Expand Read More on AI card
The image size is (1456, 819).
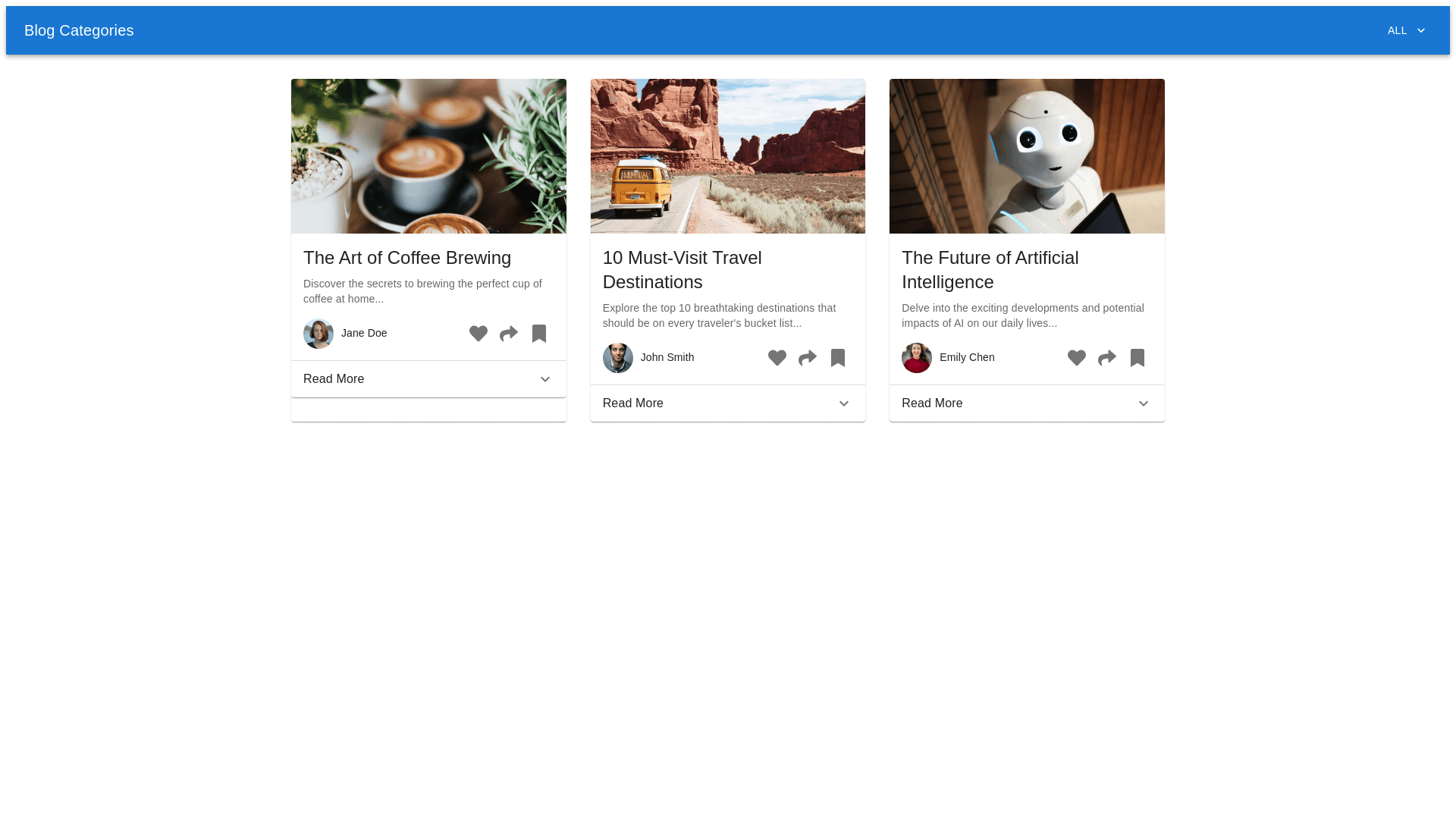pyautogui.click(x=1027, y=403)
